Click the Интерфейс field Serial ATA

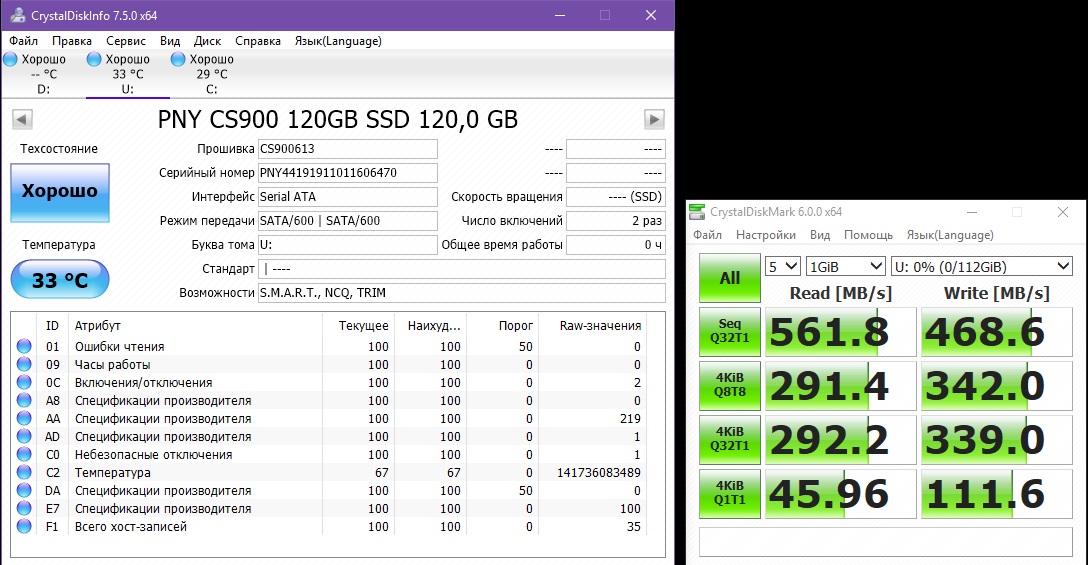point(348,196)
